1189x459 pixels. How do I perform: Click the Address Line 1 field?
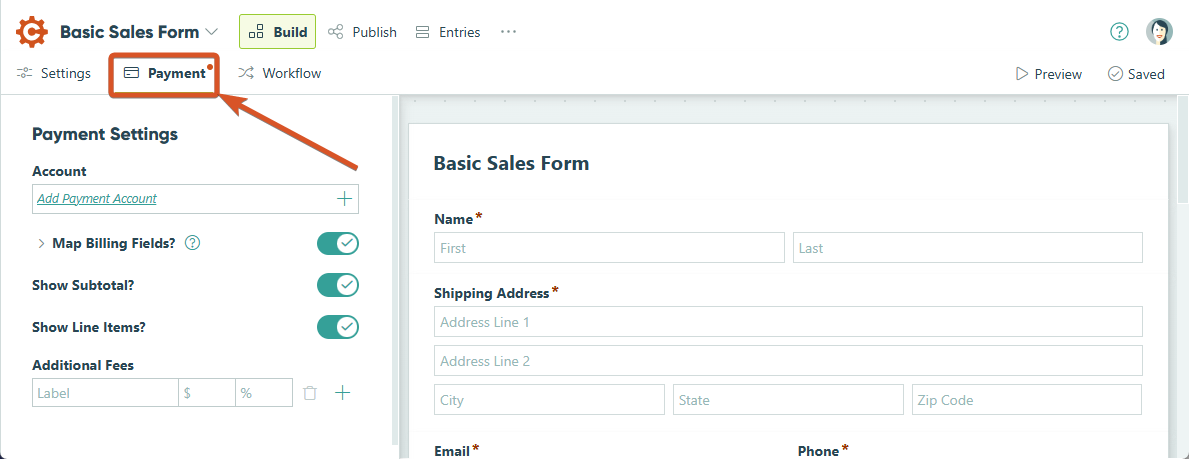(789, 322)
